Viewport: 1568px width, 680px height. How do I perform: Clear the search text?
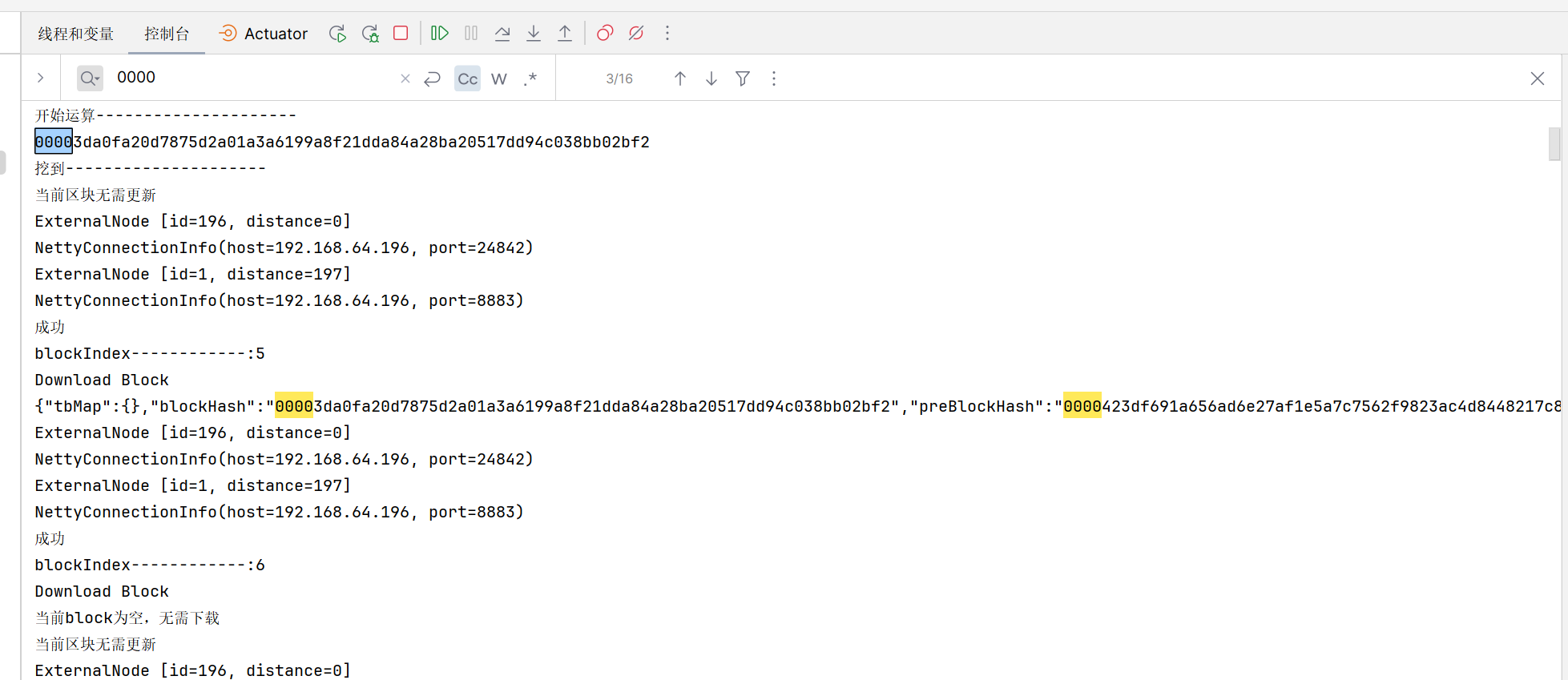pyautogui.click(x=405, y=78)
